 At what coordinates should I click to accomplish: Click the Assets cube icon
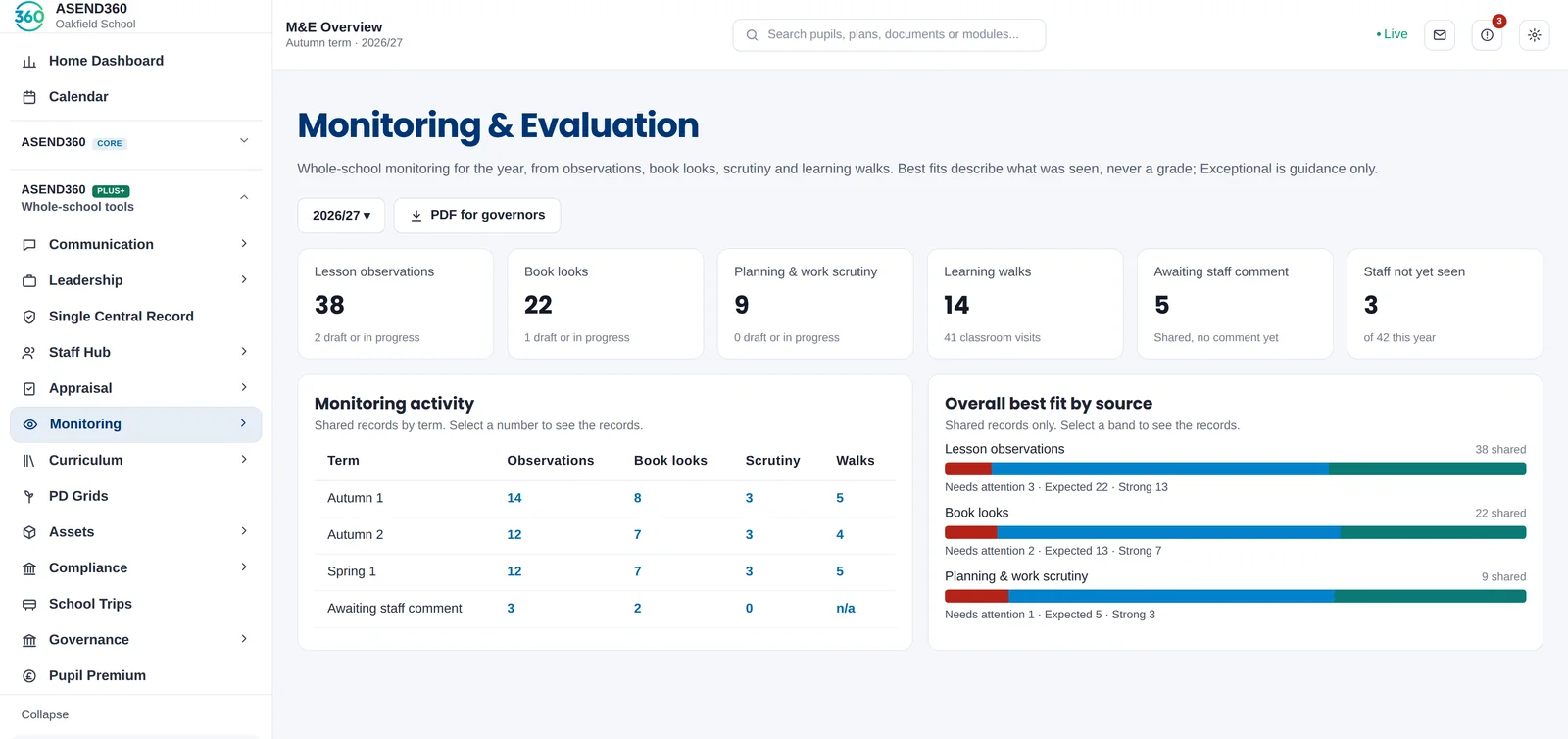tap(29, 532)
